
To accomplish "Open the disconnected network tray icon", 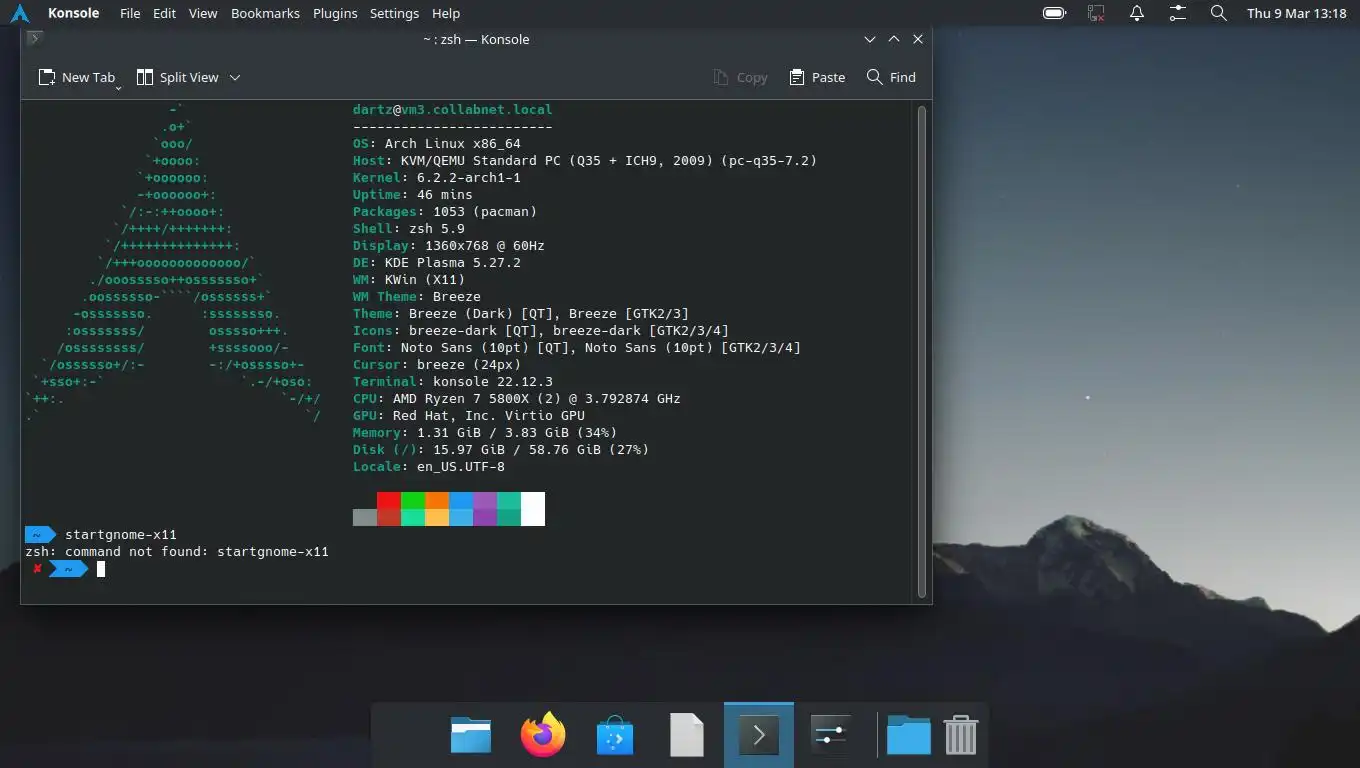I will pyautogui.click(x=1096, y=13).
